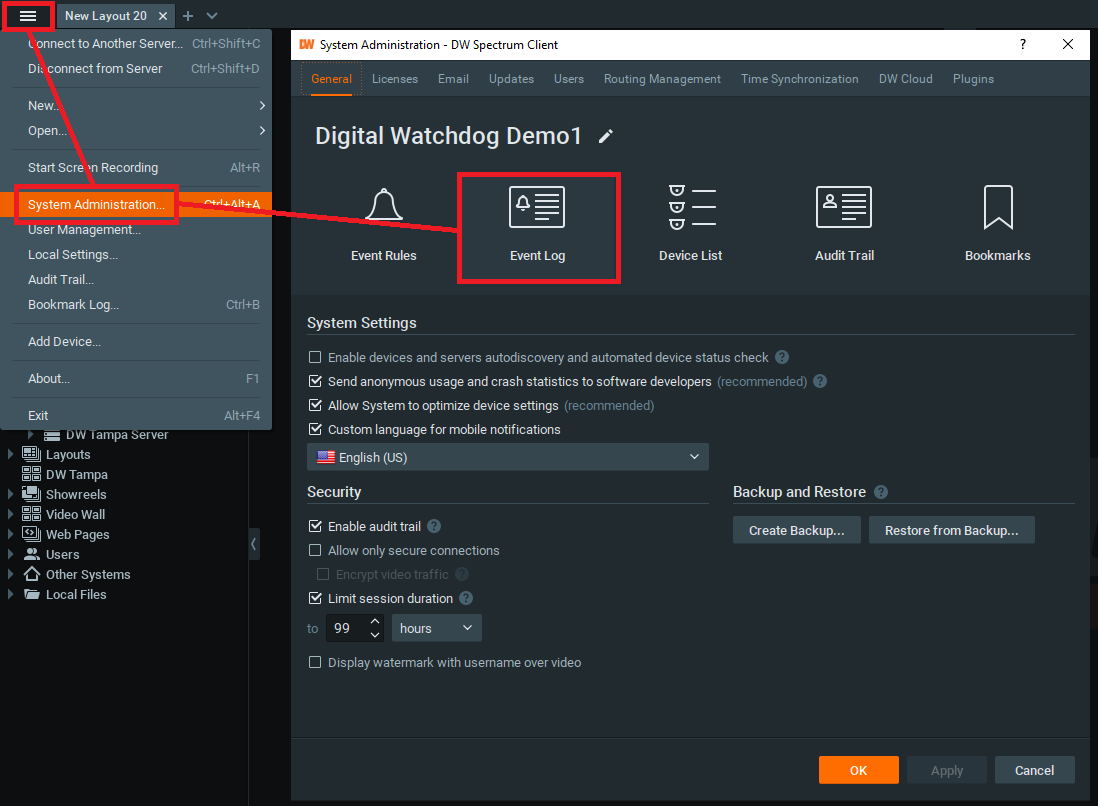
Task: Increase session duration with up arrow
Action: [375, 621]
